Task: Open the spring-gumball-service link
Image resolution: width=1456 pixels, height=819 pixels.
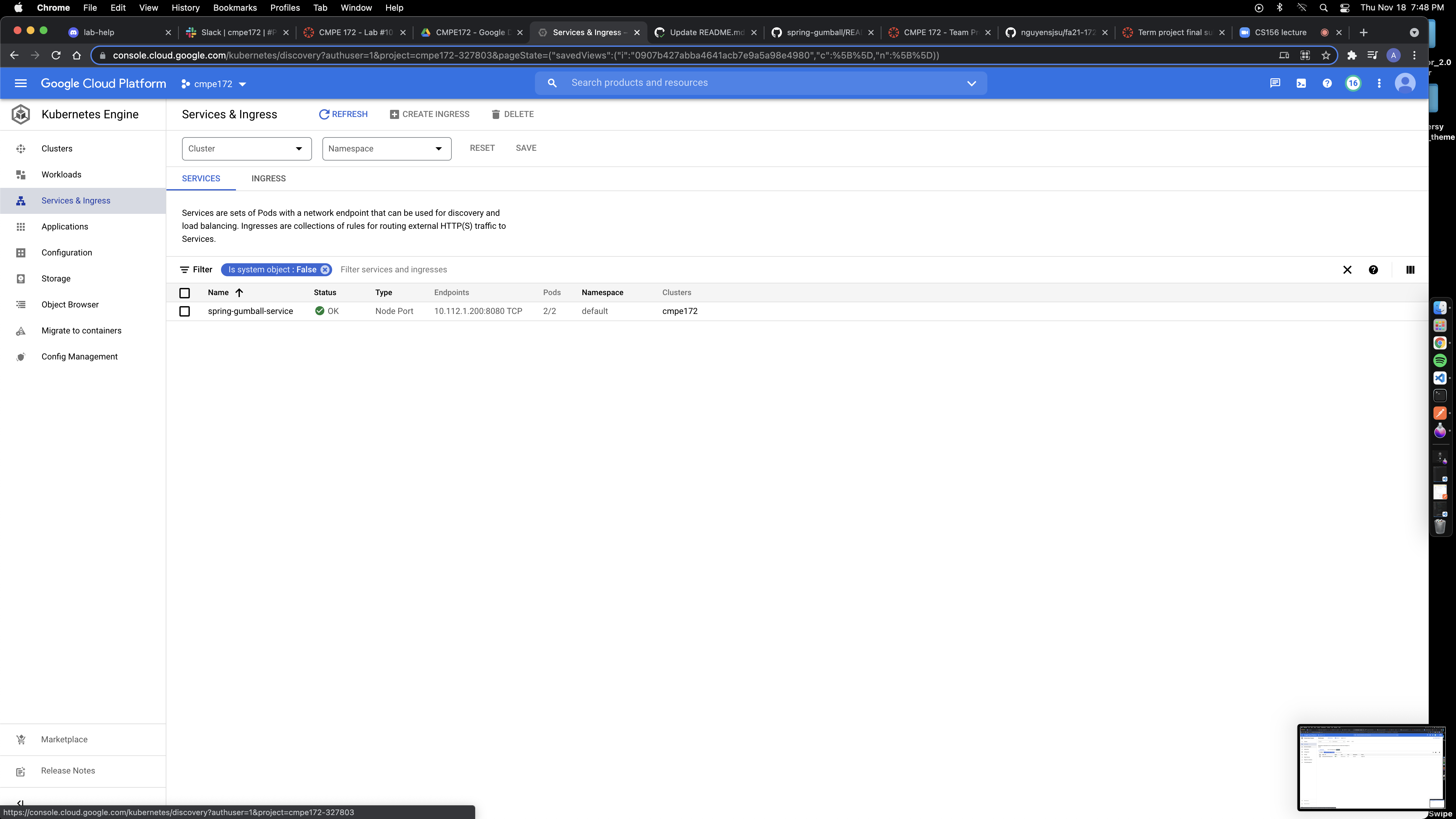Action: point(250,311)
